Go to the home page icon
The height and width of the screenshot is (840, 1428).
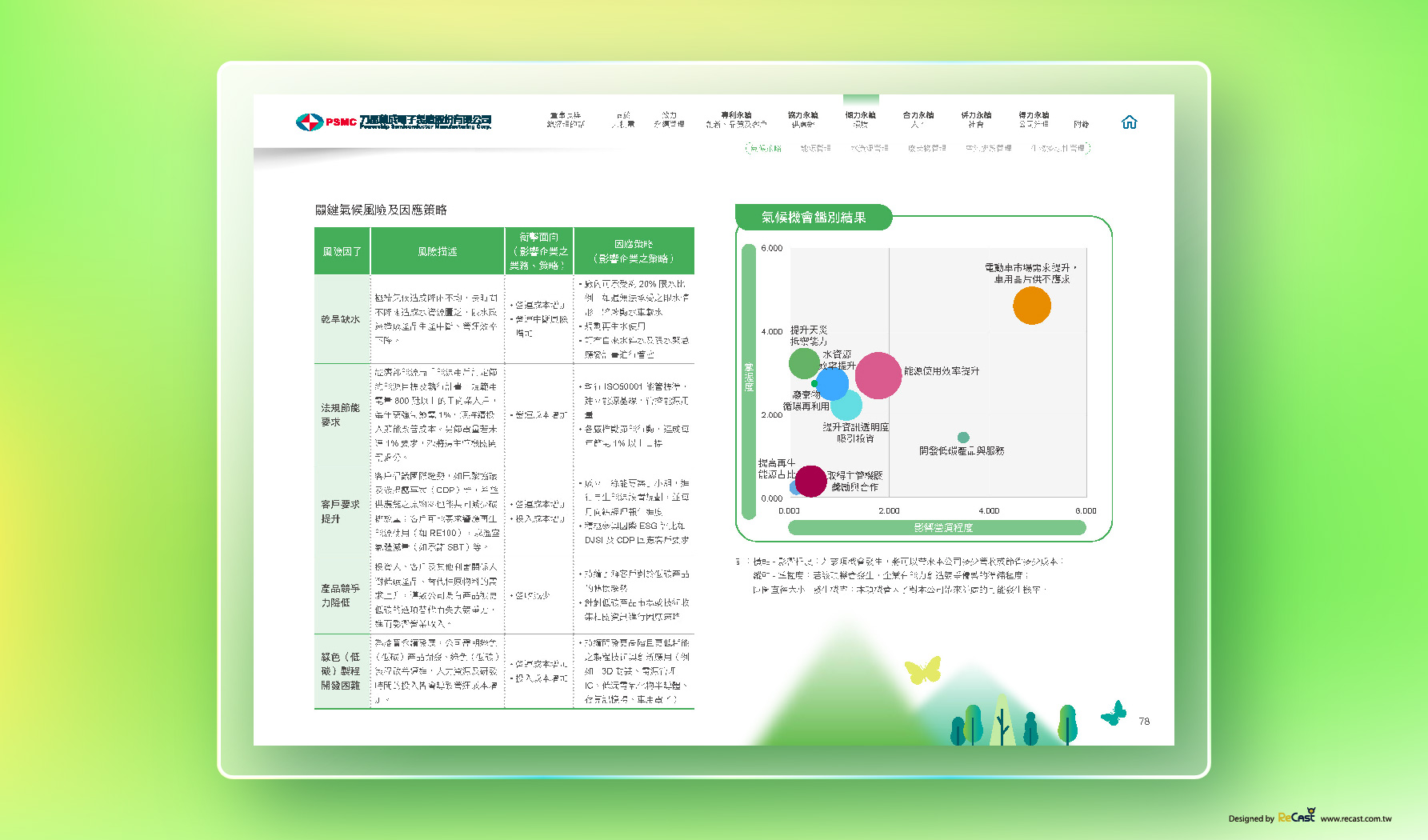[x=1129, y=122]
